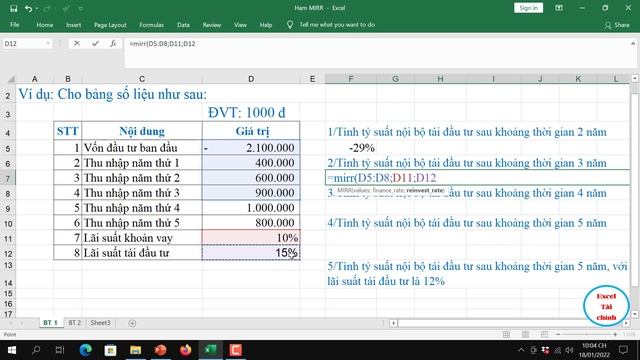Click the 'Lãi suất khoản vay' cell
The height and width of the screenshot is (360, 640).
click(x=142, y=238)
